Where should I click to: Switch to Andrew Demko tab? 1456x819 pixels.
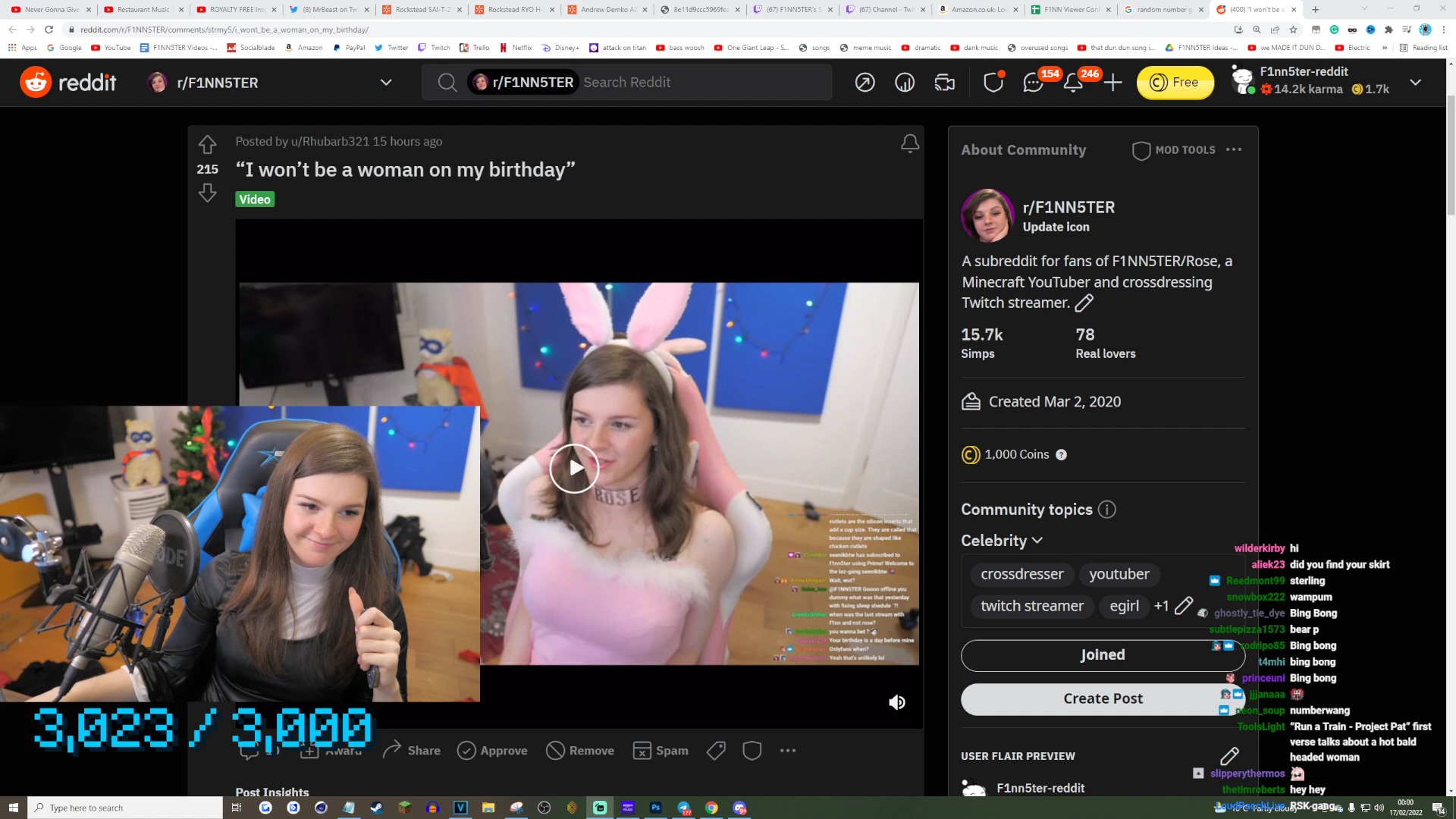point(607,10)
